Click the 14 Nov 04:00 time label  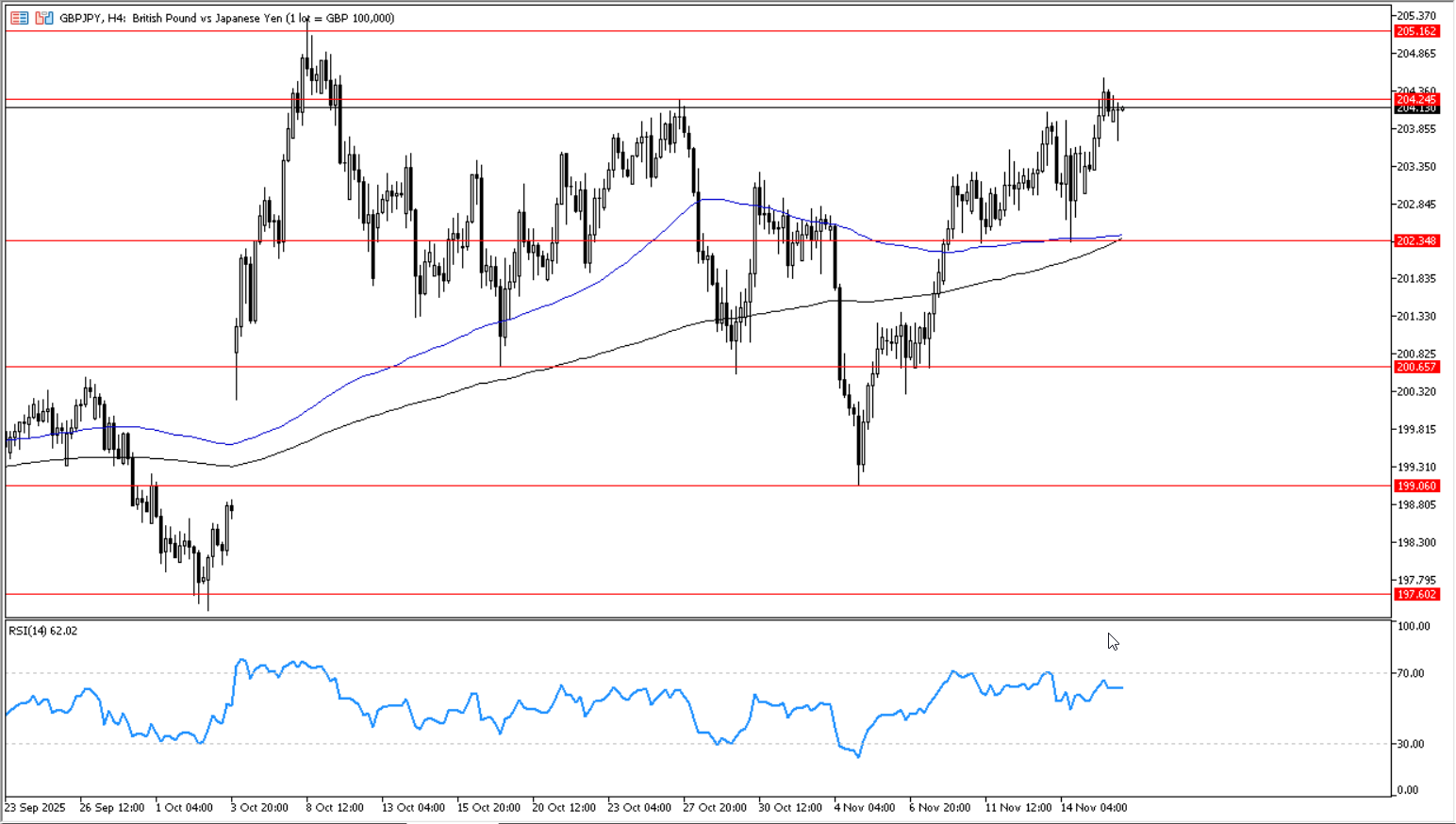pos(1094,808)
